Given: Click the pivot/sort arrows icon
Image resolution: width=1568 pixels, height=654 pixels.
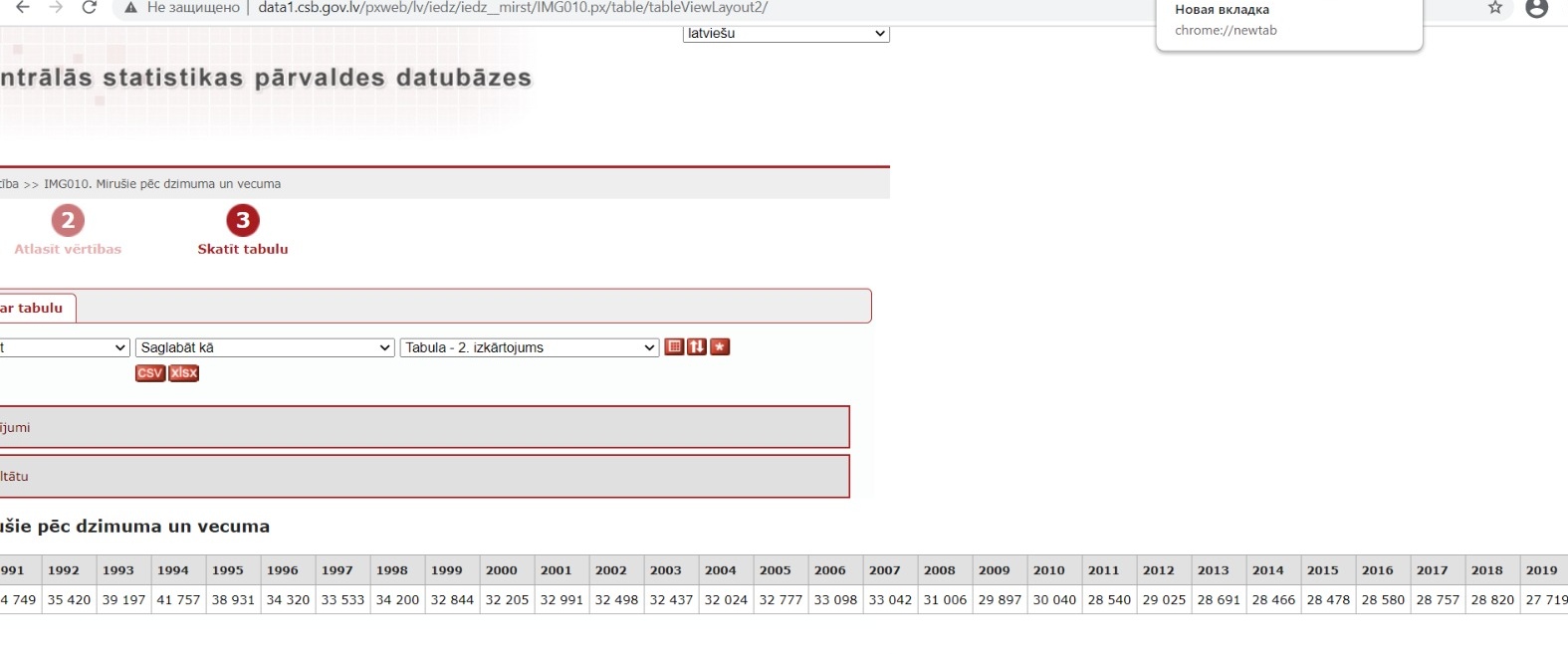Looking at the screenshot, I should pos(697,346).
